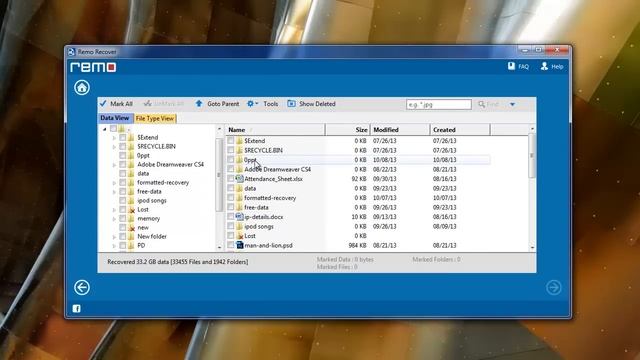Expand the $Extend tree node

(114, 138)
